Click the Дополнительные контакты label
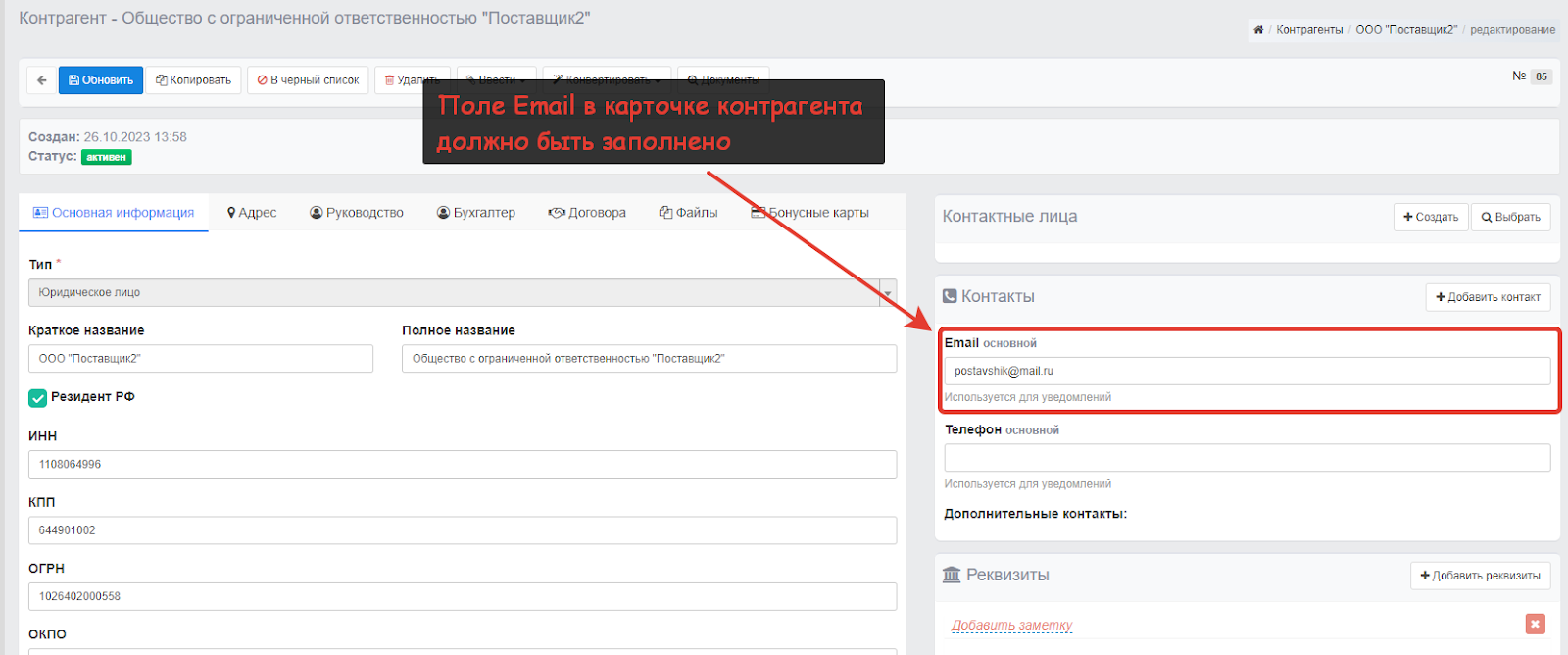The height and width of the screenshot is (655, 1568). pyautogui.click(x=1036, y=514)
